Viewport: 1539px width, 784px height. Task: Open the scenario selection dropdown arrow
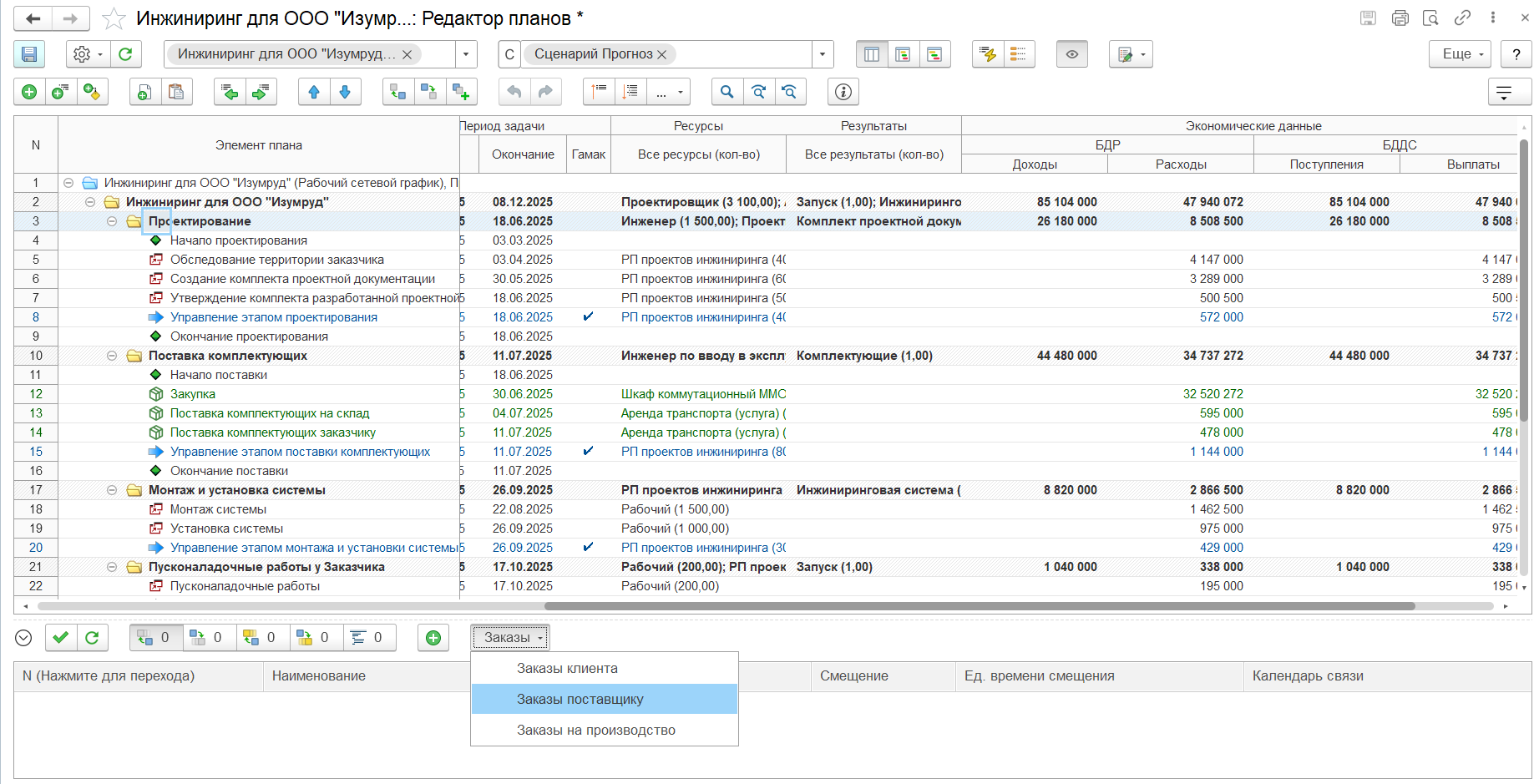(823, 54)
